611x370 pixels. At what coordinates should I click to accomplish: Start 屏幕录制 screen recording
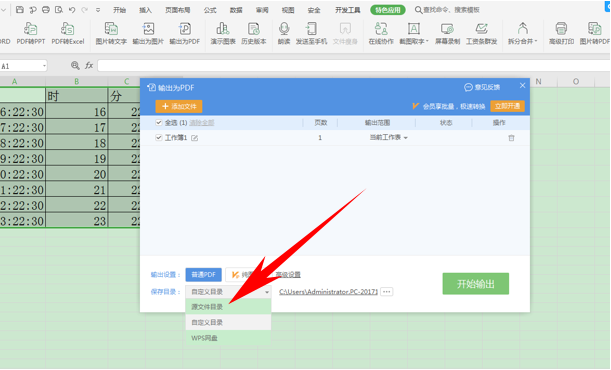447,33
